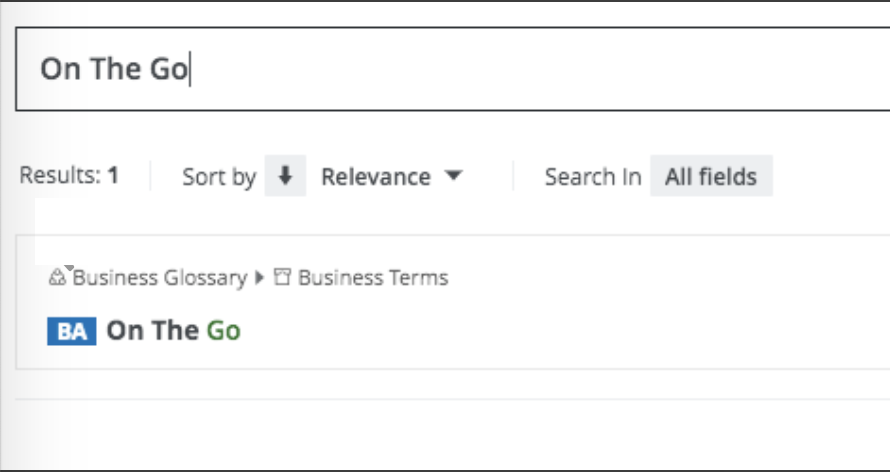Click the Results: 1 count label
Image resolution: width=890 pixels, height=472 pixels.
tap(69, 176)
